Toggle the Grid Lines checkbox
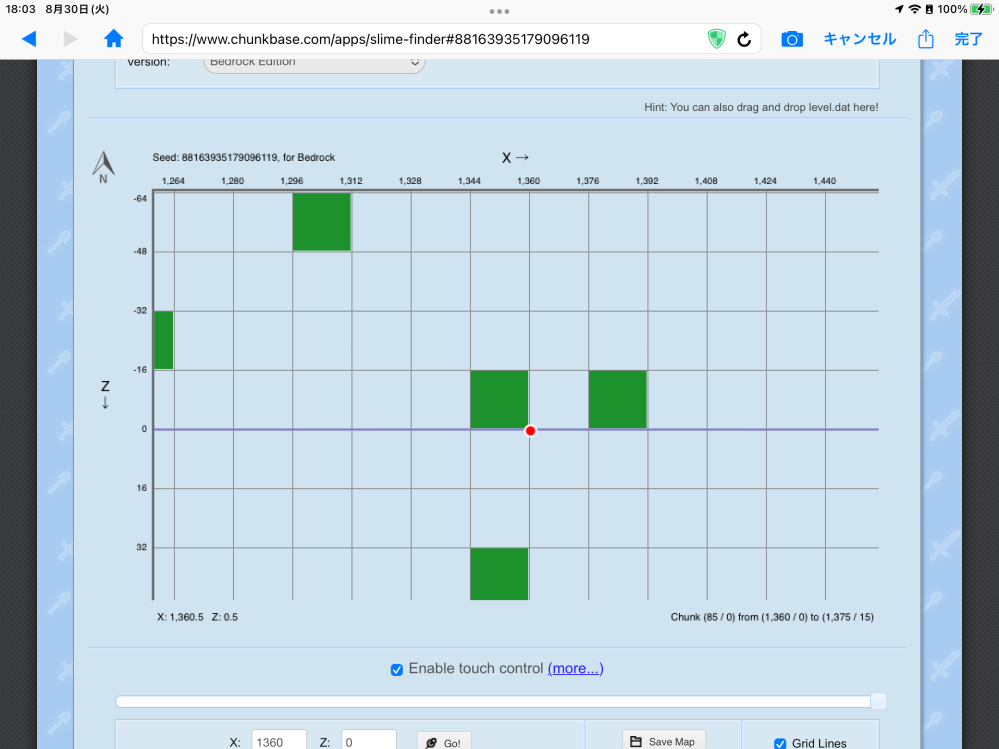Image resolution: width=999 pixels, height=749 pixels. click(x=780, y=743)
